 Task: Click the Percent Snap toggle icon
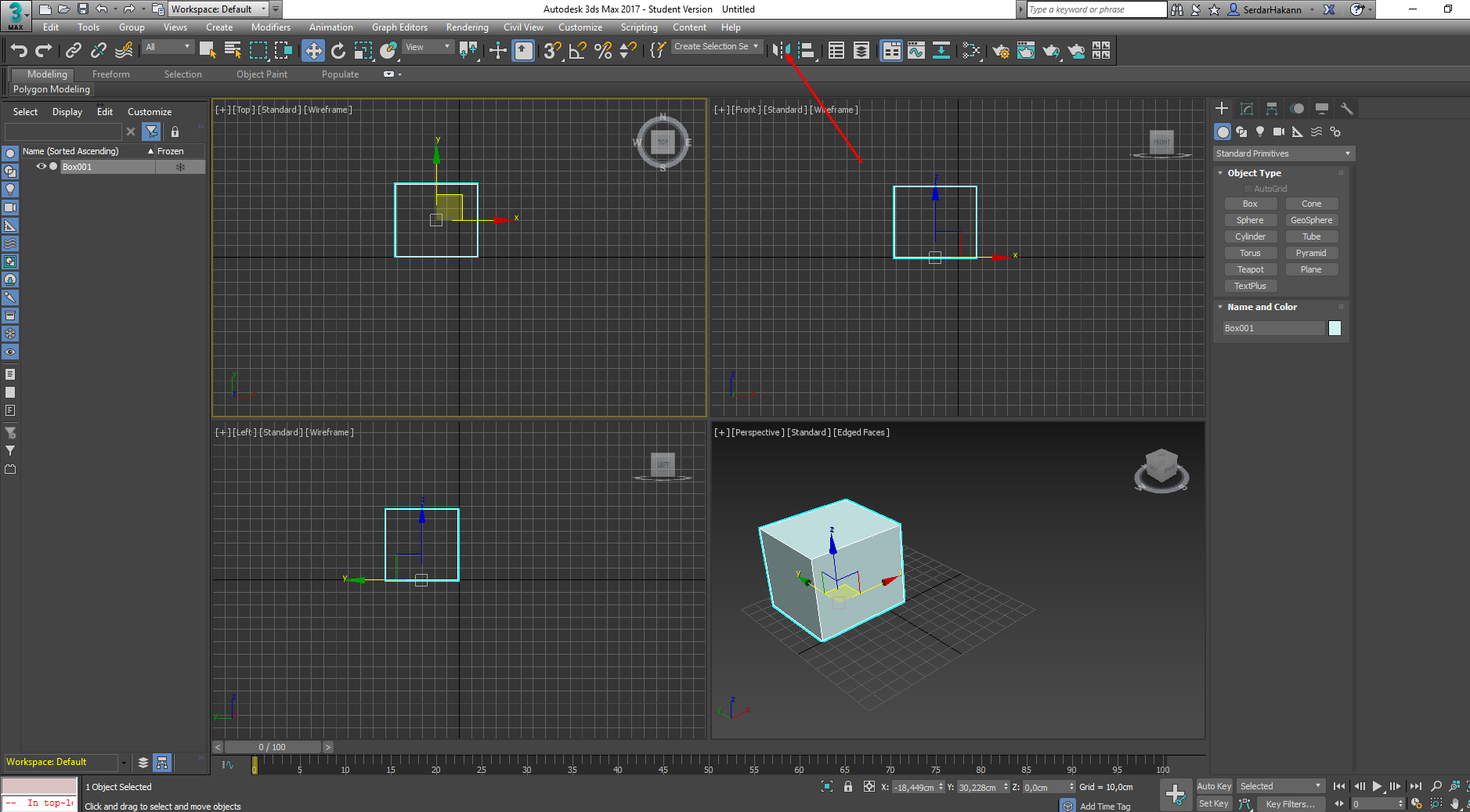pos(602,51)
